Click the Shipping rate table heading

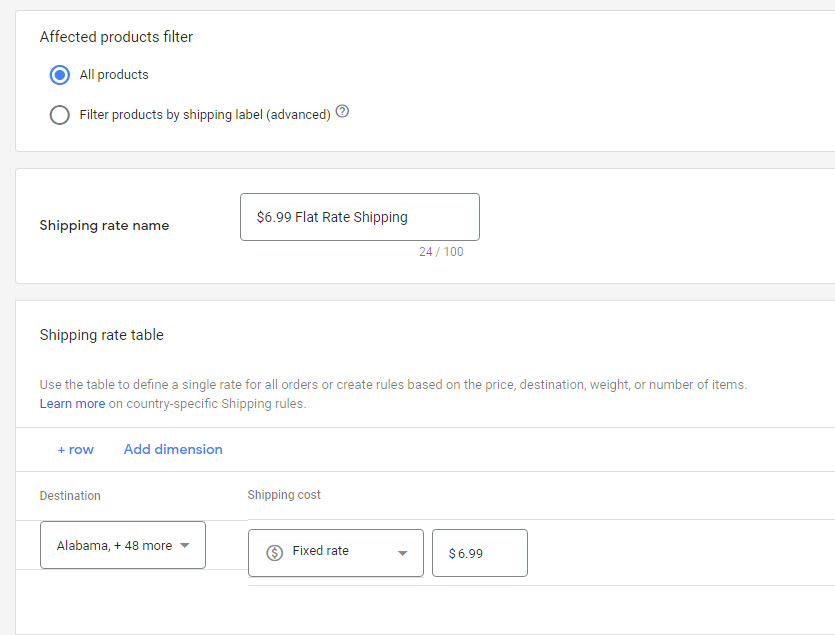101,335
